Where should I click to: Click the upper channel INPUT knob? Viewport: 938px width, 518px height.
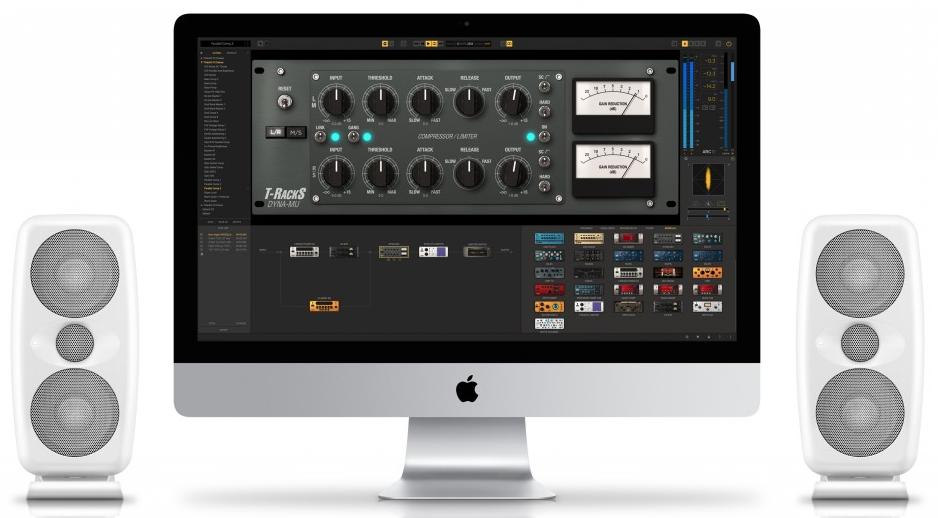coord(337,101)
